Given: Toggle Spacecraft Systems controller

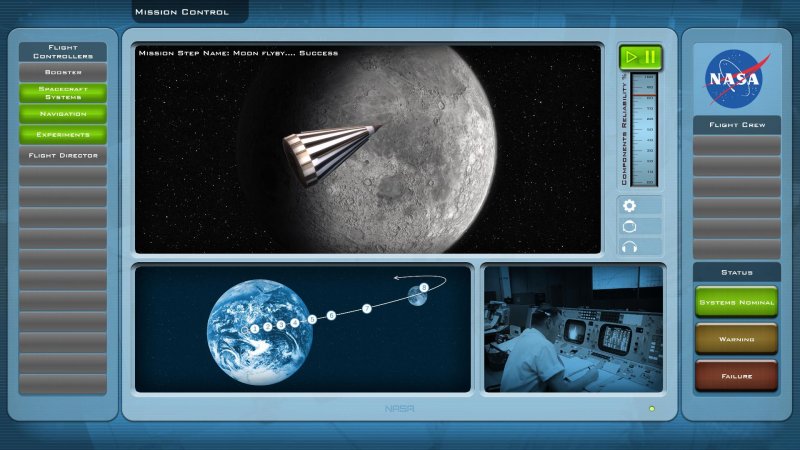Looking at the screenshot, I should click(63, 93).
